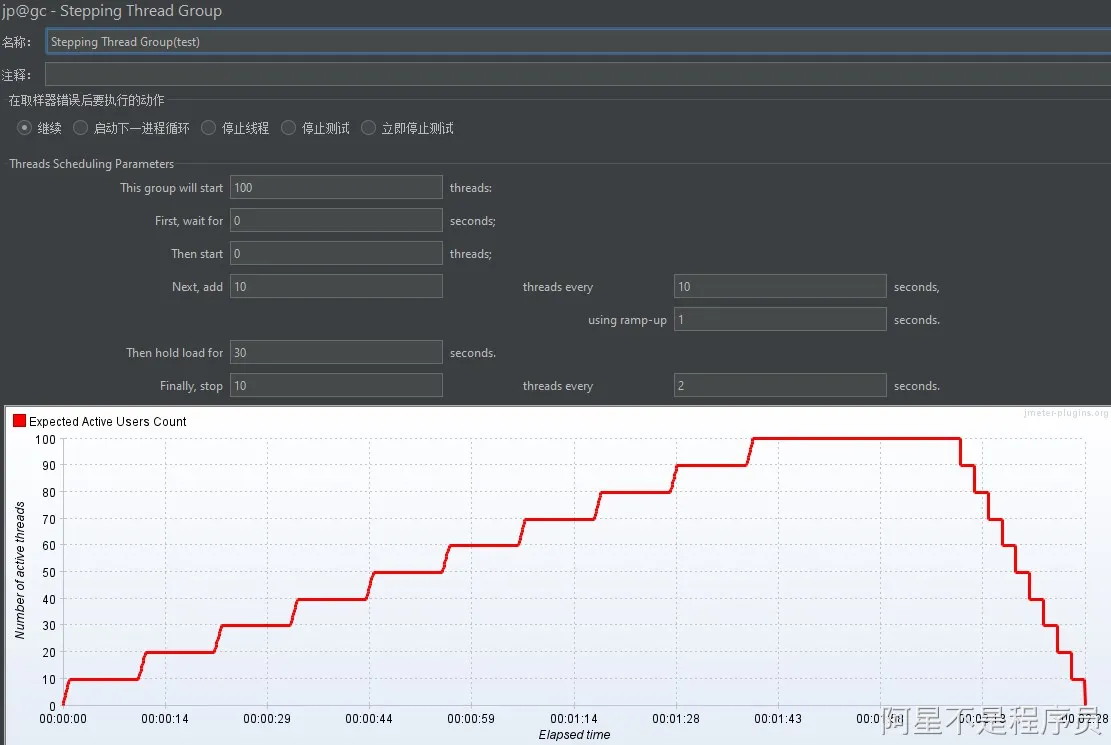Screen dimensions: 1111x745
Task: Click the 'Finally, stop' threads field
Action: point(336,386)
